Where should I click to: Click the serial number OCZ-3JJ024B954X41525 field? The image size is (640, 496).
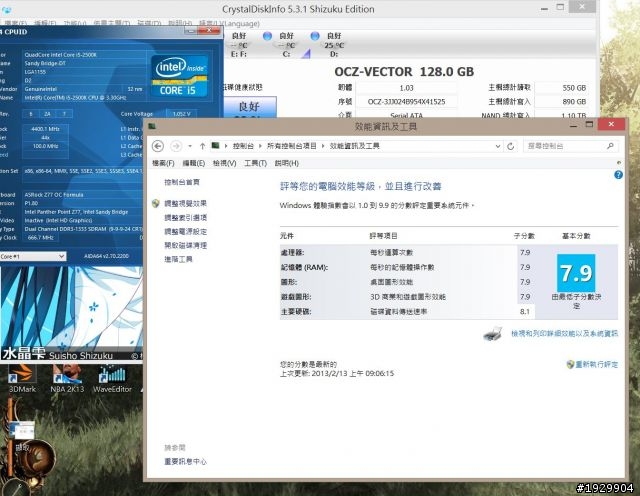tap(407, 102)
